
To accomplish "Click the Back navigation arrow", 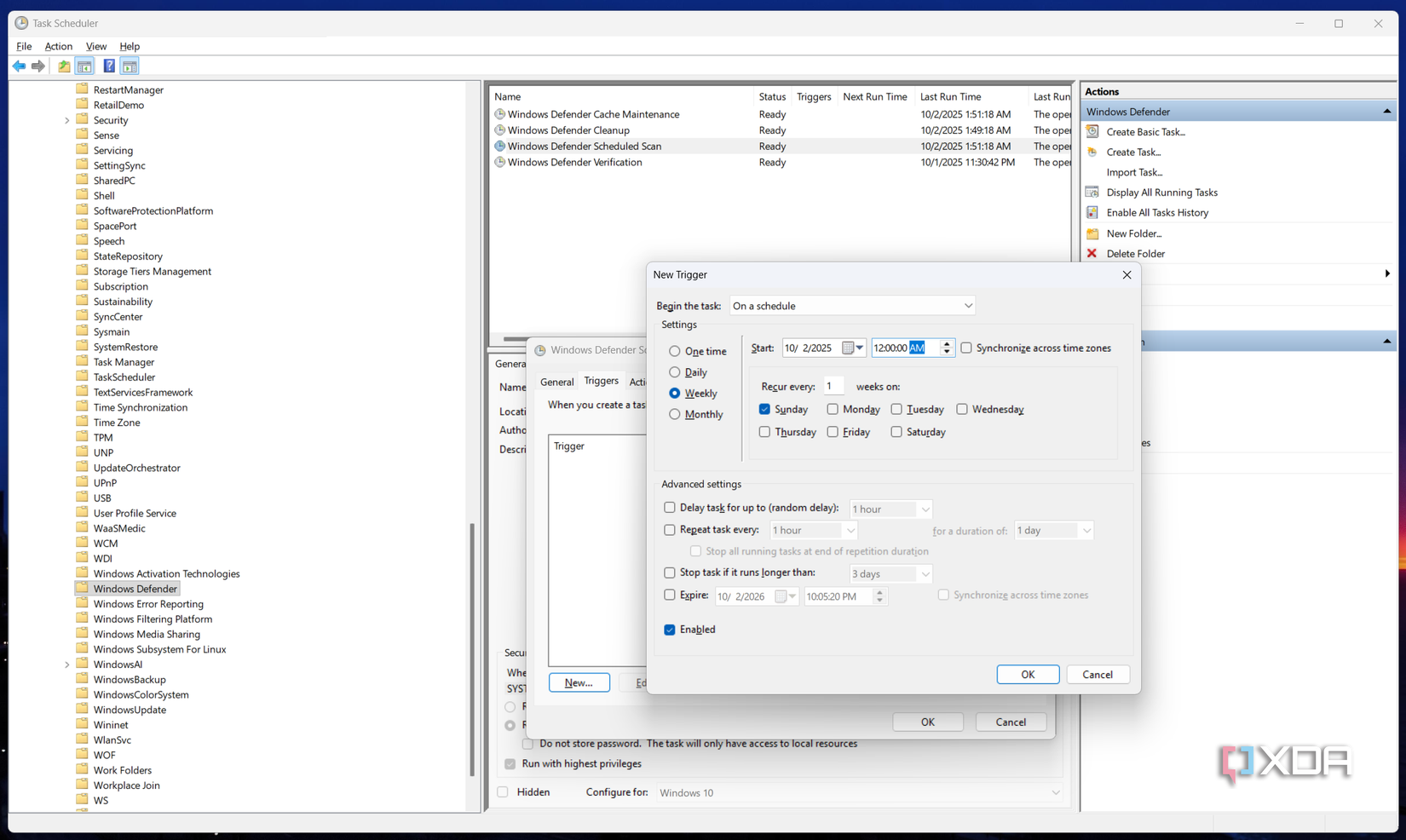I will tap(19, 66).
